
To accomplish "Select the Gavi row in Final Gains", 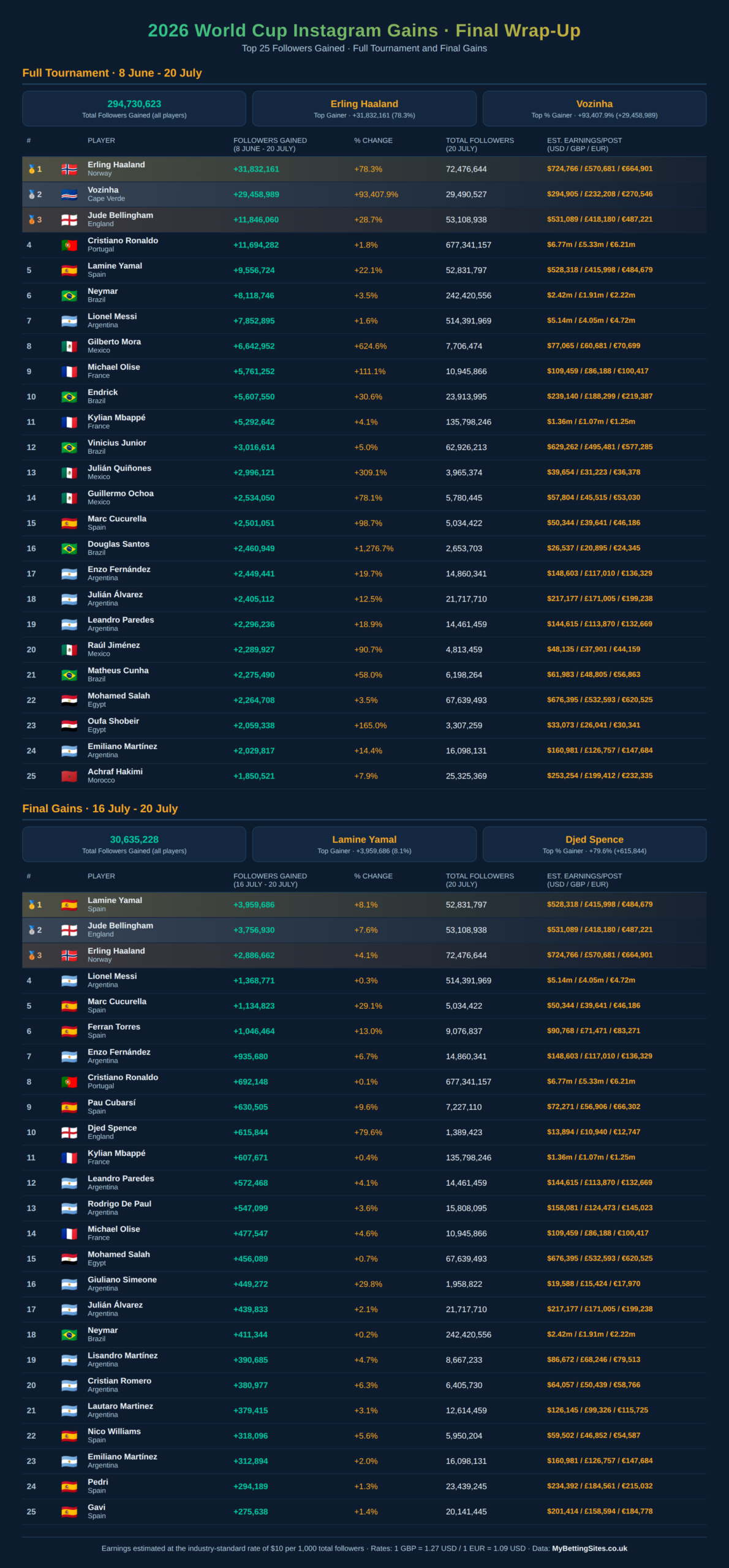I will click(x=364, y=1511).
